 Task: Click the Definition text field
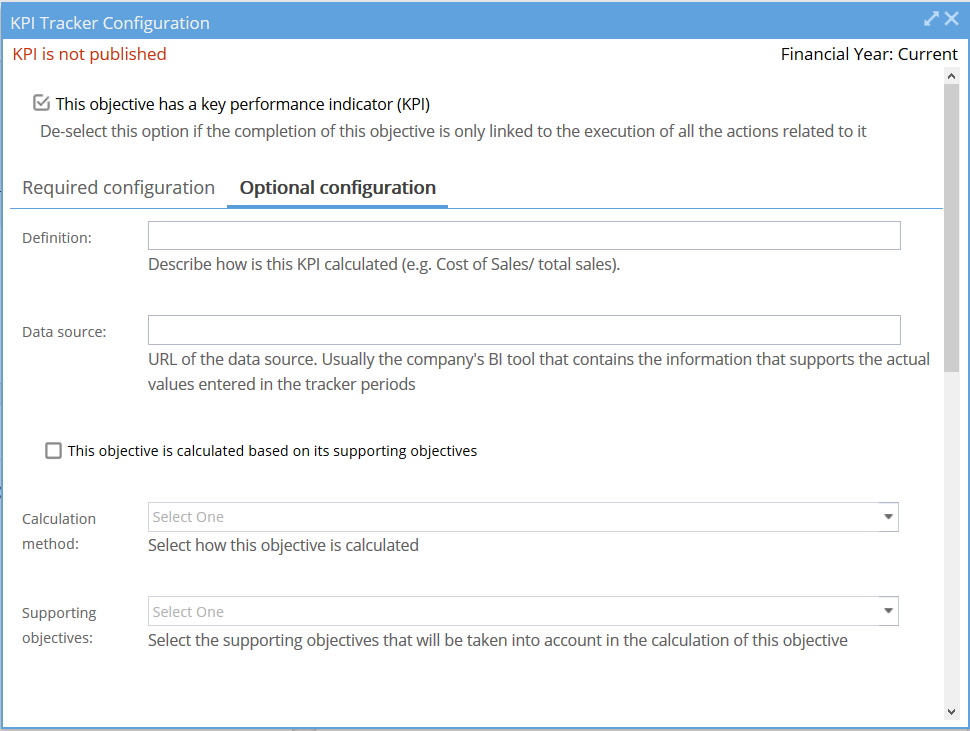(x=524, y=236)
